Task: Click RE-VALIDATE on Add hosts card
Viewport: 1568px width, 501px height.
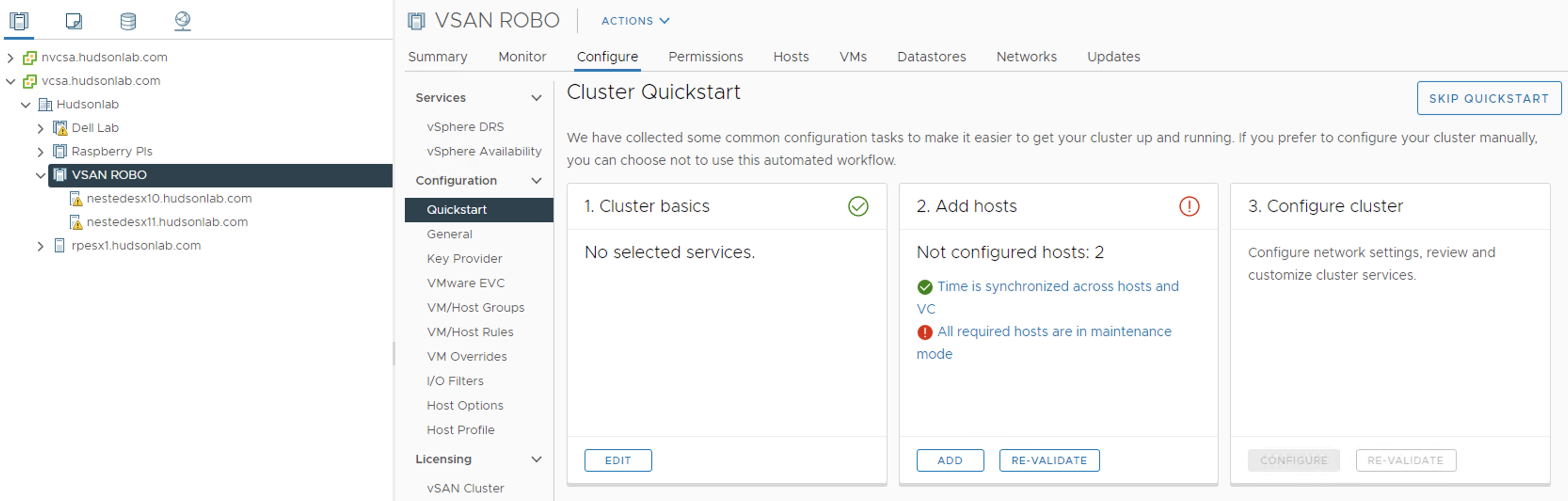Action: (1049, 460)
